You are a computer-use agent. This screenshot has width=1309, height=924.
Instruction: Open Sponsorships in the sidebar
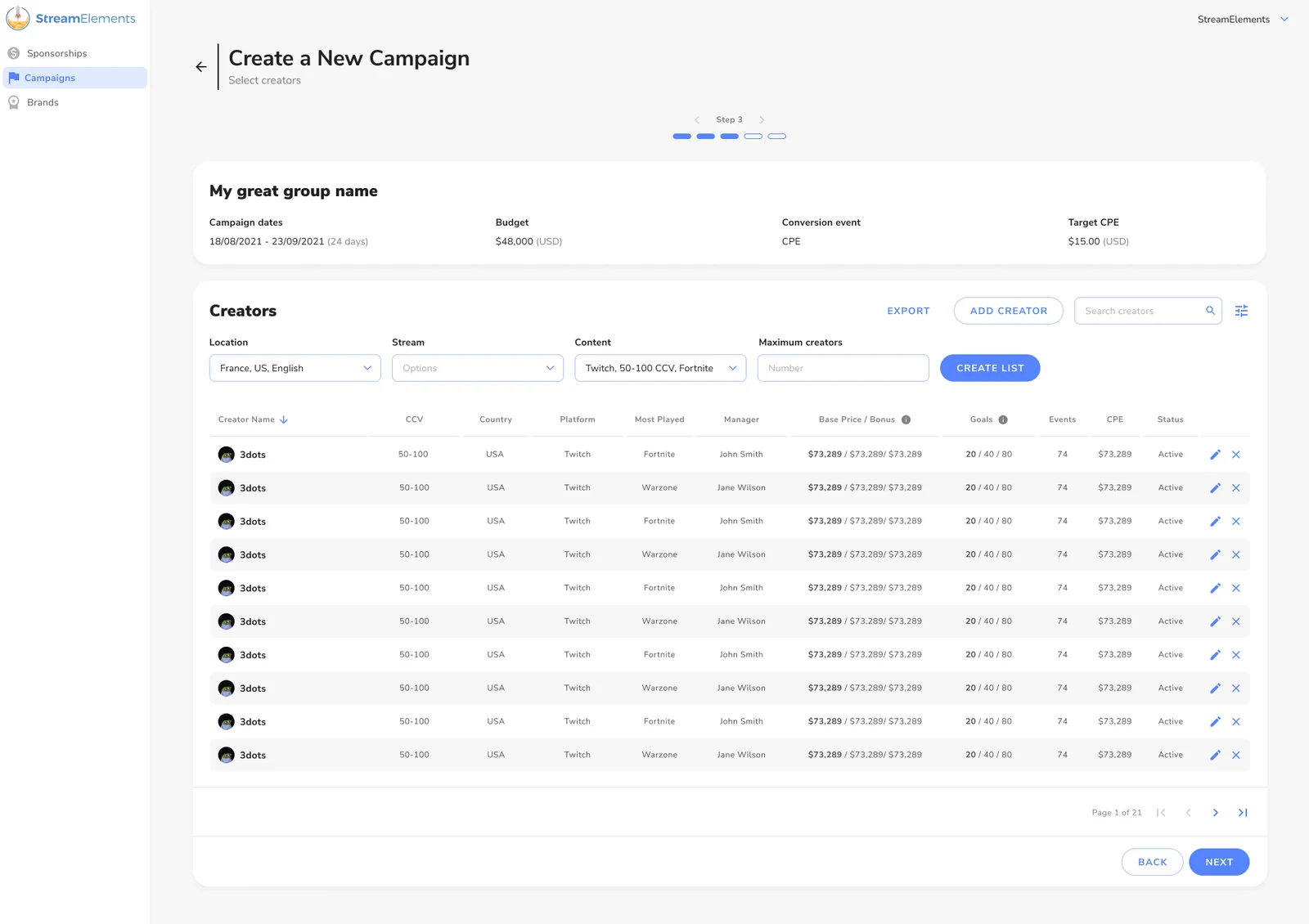point(74,53)
